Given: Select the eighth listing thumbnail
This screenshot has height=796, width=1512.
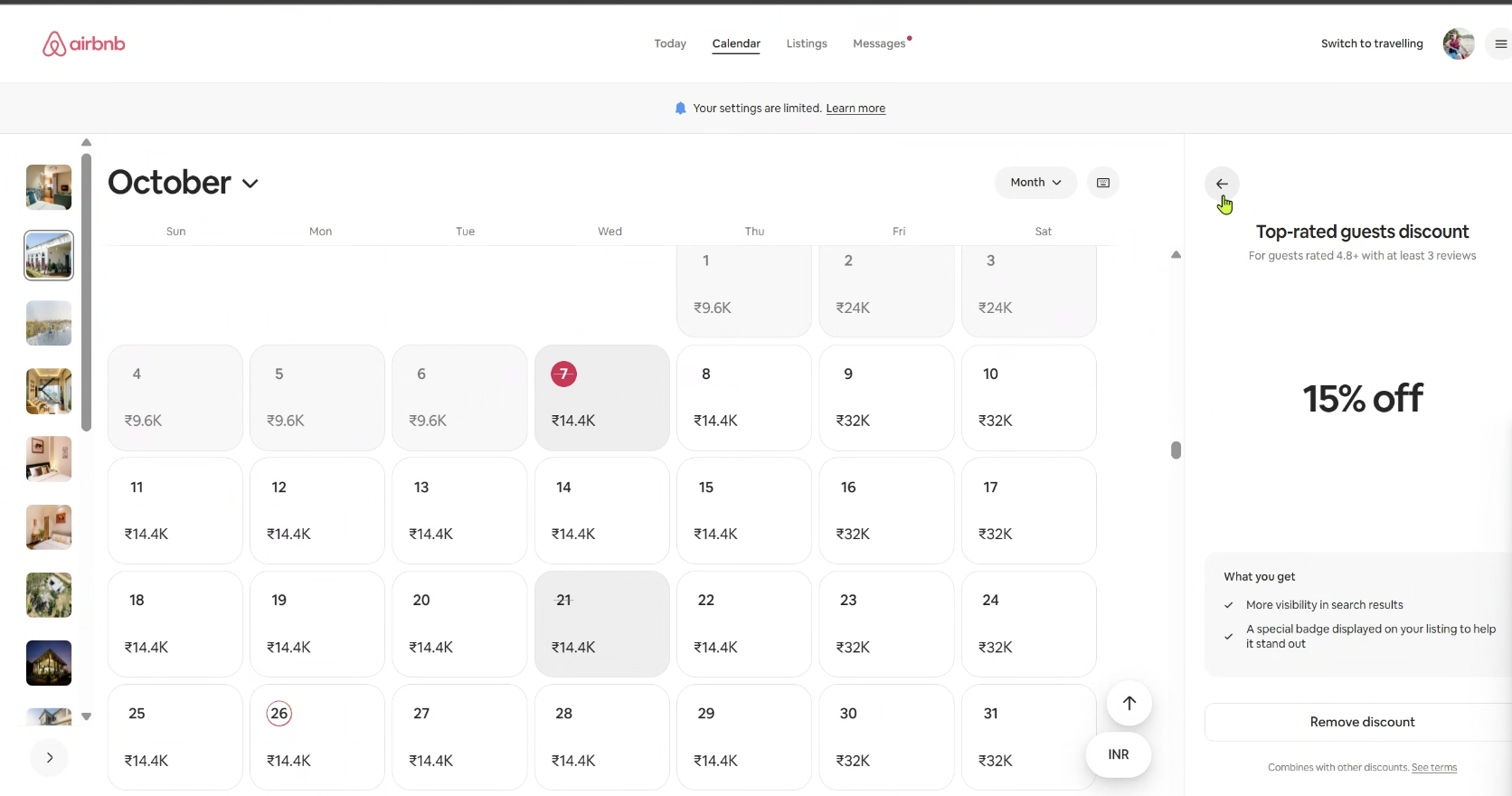Looking at the screenshot, I should (49, 663).
